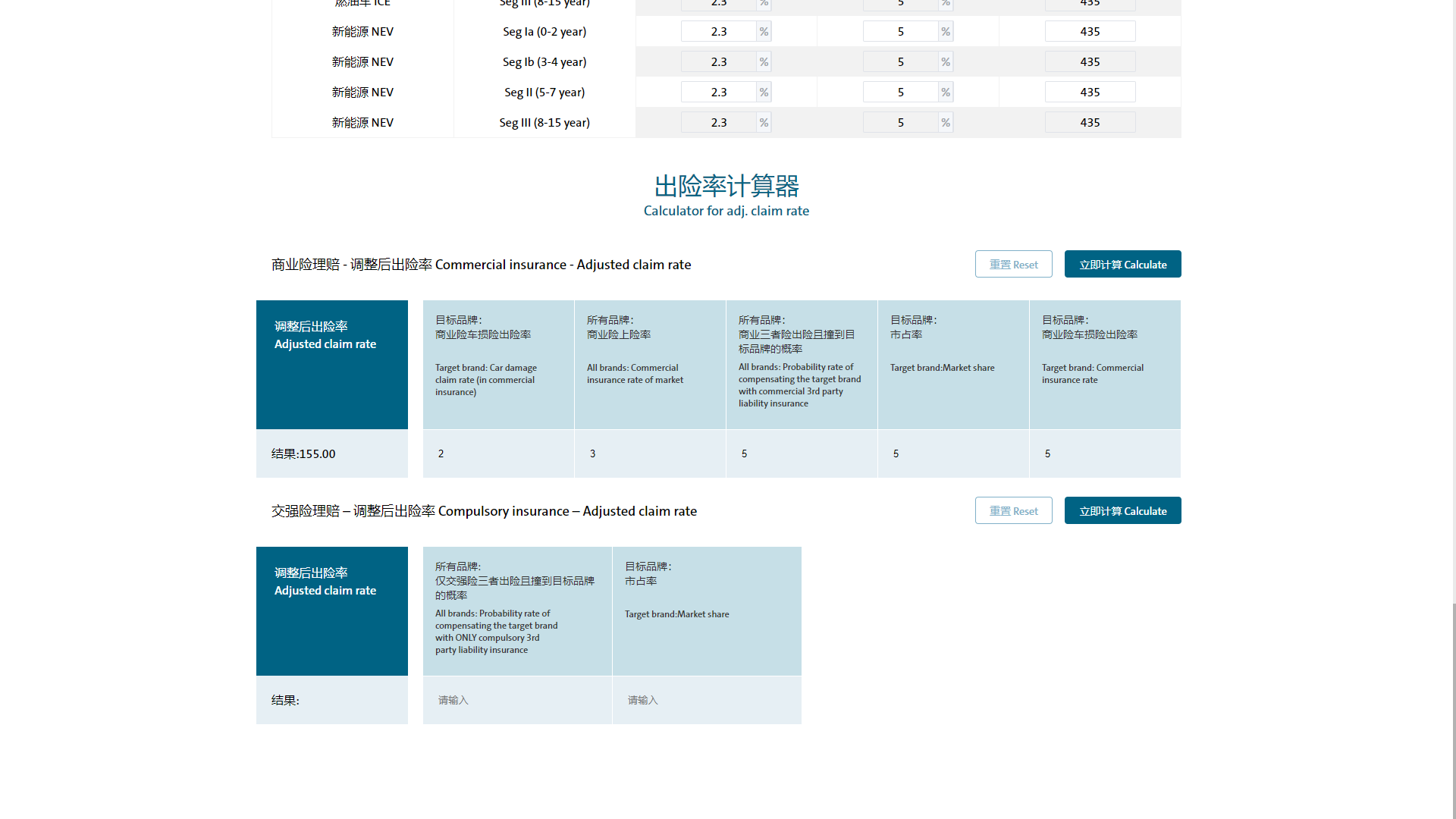Click page vertical scrollbar thumb
Screen dimensions: 1456x819
coord(1453,709)
